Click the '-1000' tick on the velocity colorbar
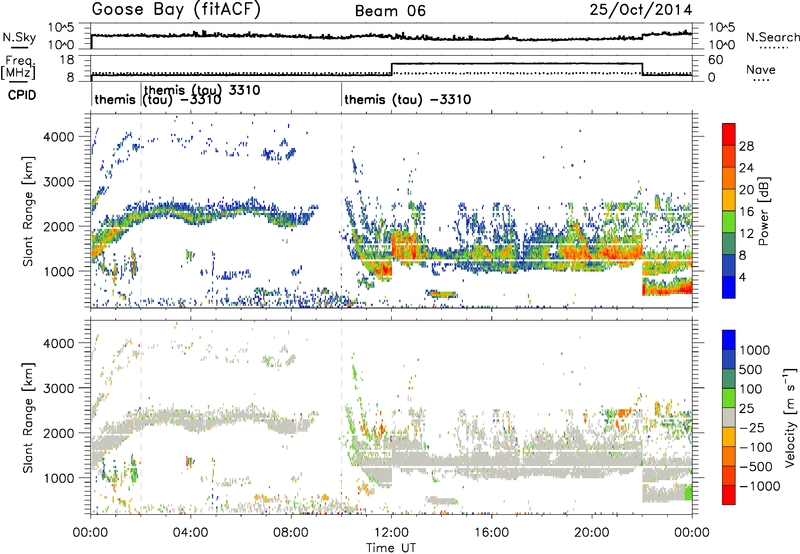 (x=759, y=486)
